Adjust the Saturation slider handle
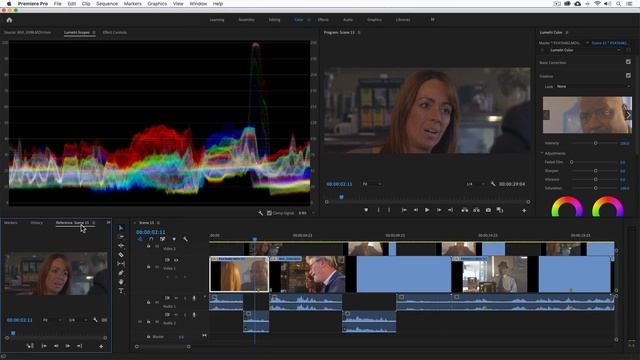640x360 pixels. (x=596, y=188)
